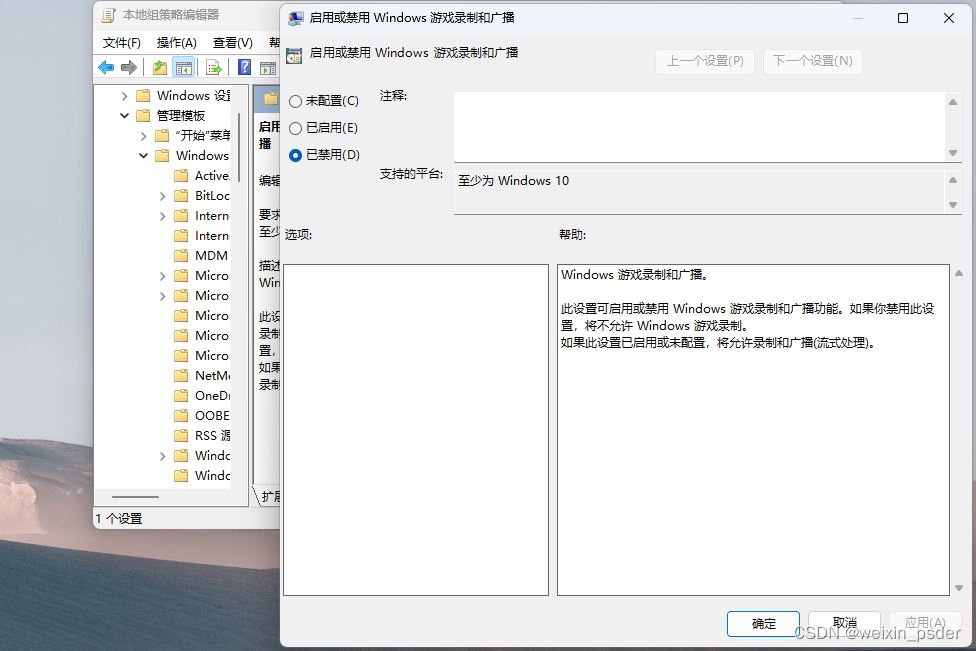
Task: Click the rightmost window-pane toolbar icon
Action: (266, 67)
